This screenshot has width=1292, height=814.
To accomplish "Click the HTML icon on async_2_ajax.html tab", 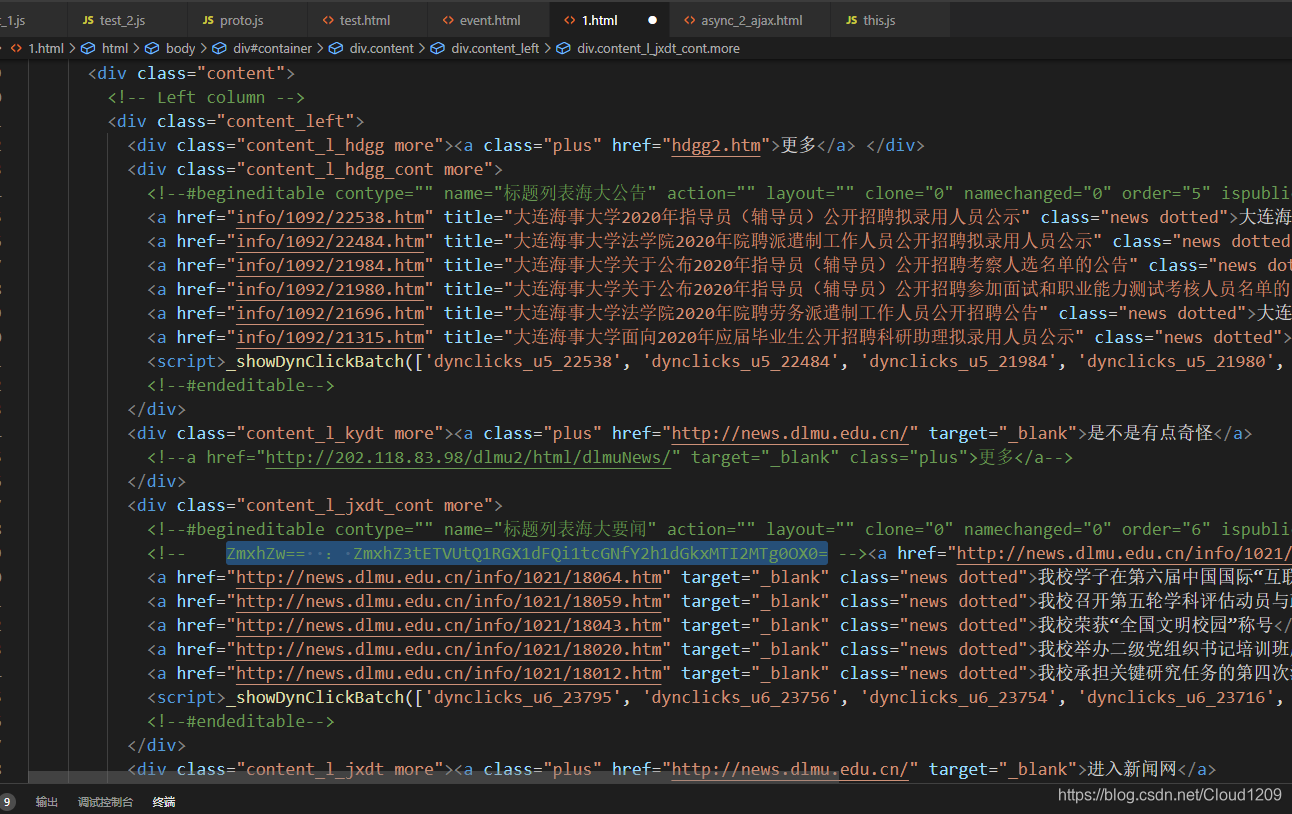I will [690, 20].
